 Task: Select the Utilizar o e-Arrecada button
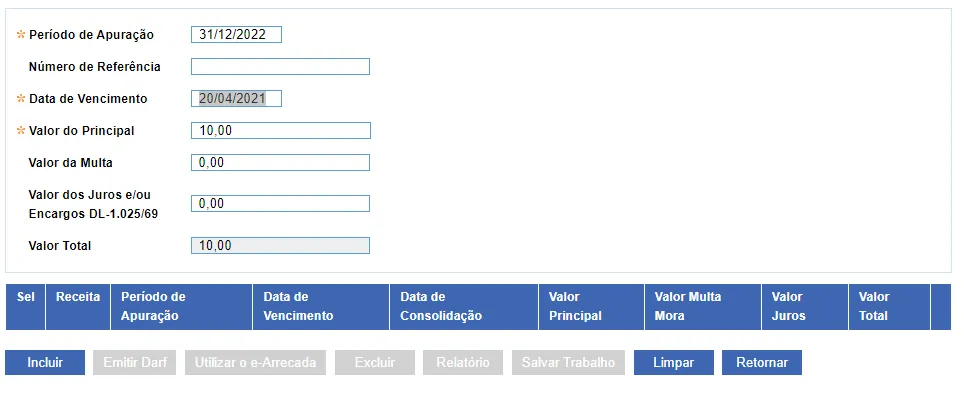pyautogui.click(x=256, y=362)
